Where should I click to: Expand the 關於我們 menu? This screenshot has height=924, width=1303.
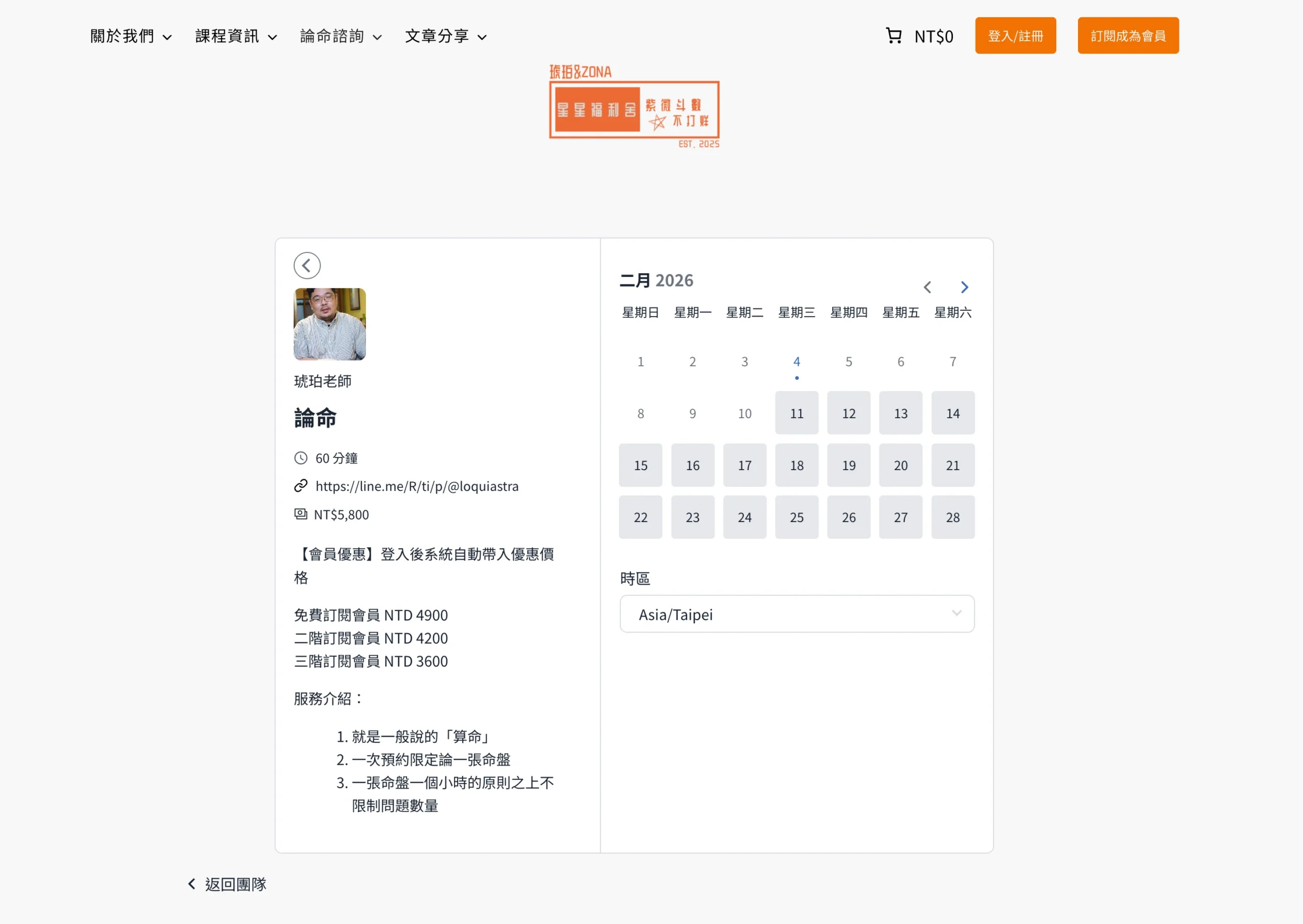point(131,37)
